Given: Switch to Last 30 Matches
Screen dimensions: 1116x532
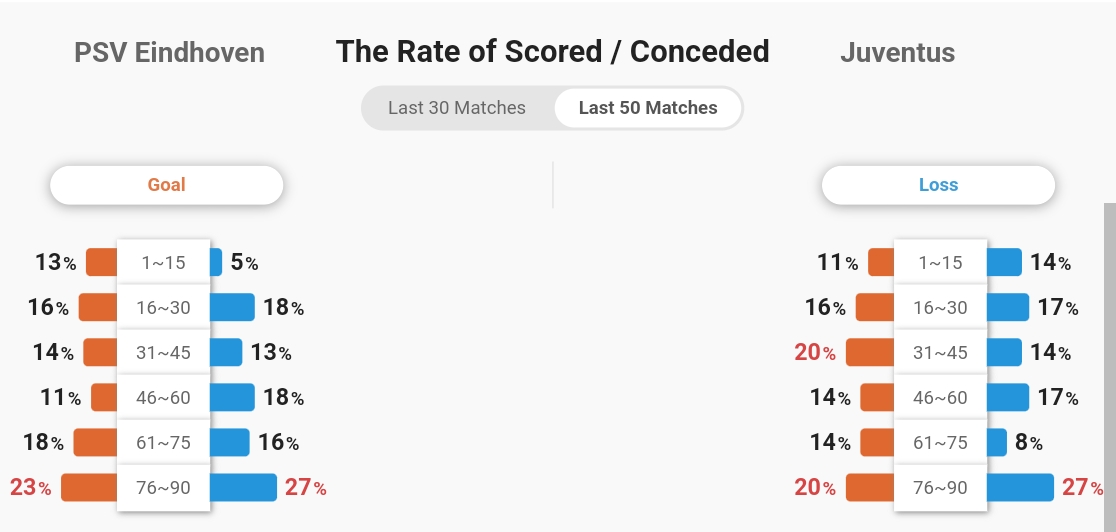Looking at the screenshot, I should pos(457,108).
